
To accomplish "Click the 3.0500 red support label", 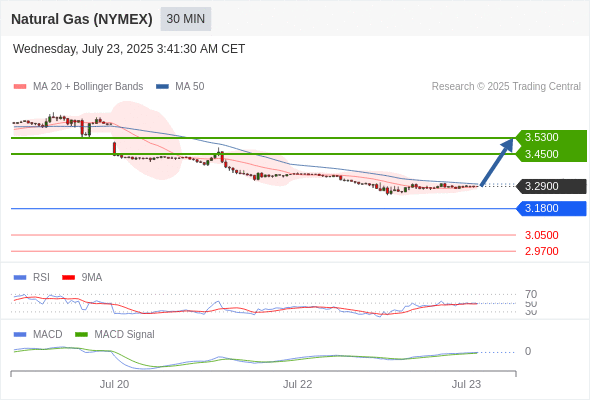I will [x=541, y=235].
